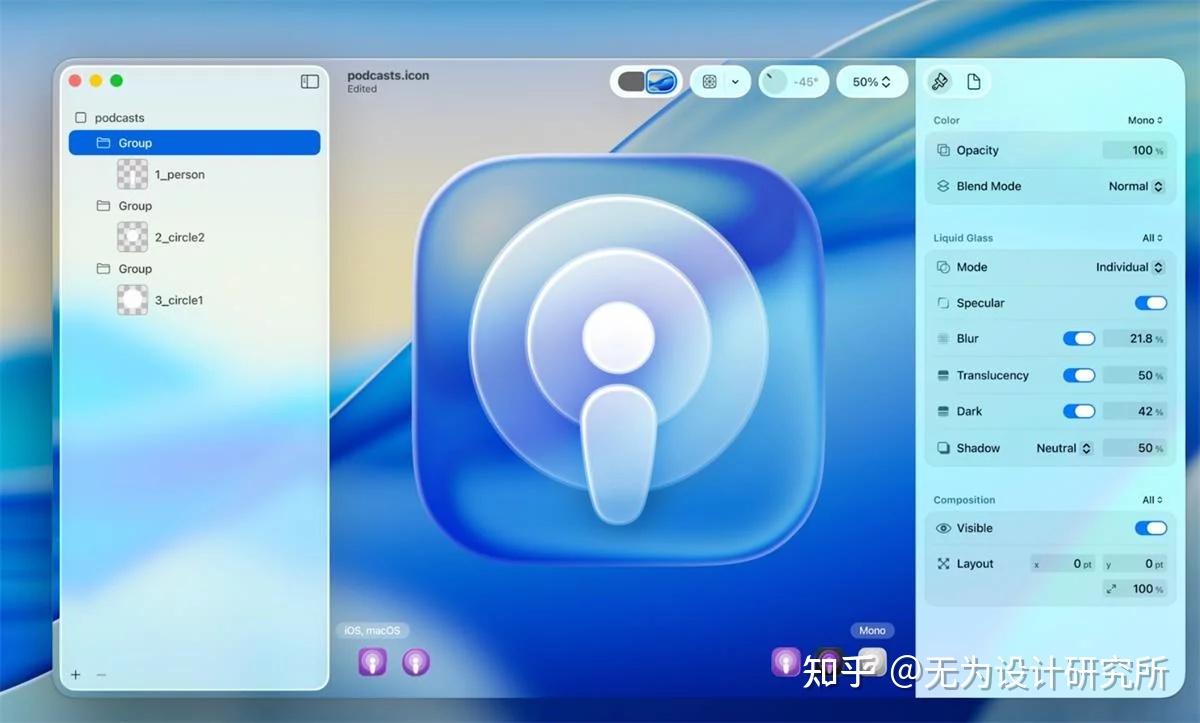
Task: Choose the dark gray background swatch
Action: tap(631, 82)
